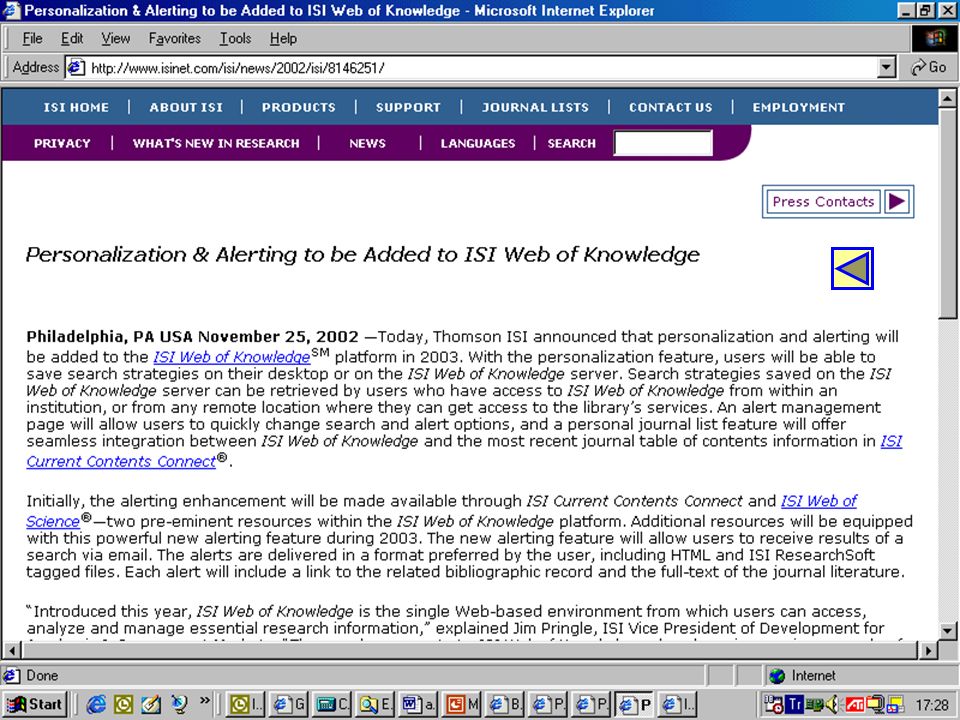Switch to the PowerPoint taskbar button labeled M
Image resolution: width=960 pixels, height=720 pixels.
point(462,705)
